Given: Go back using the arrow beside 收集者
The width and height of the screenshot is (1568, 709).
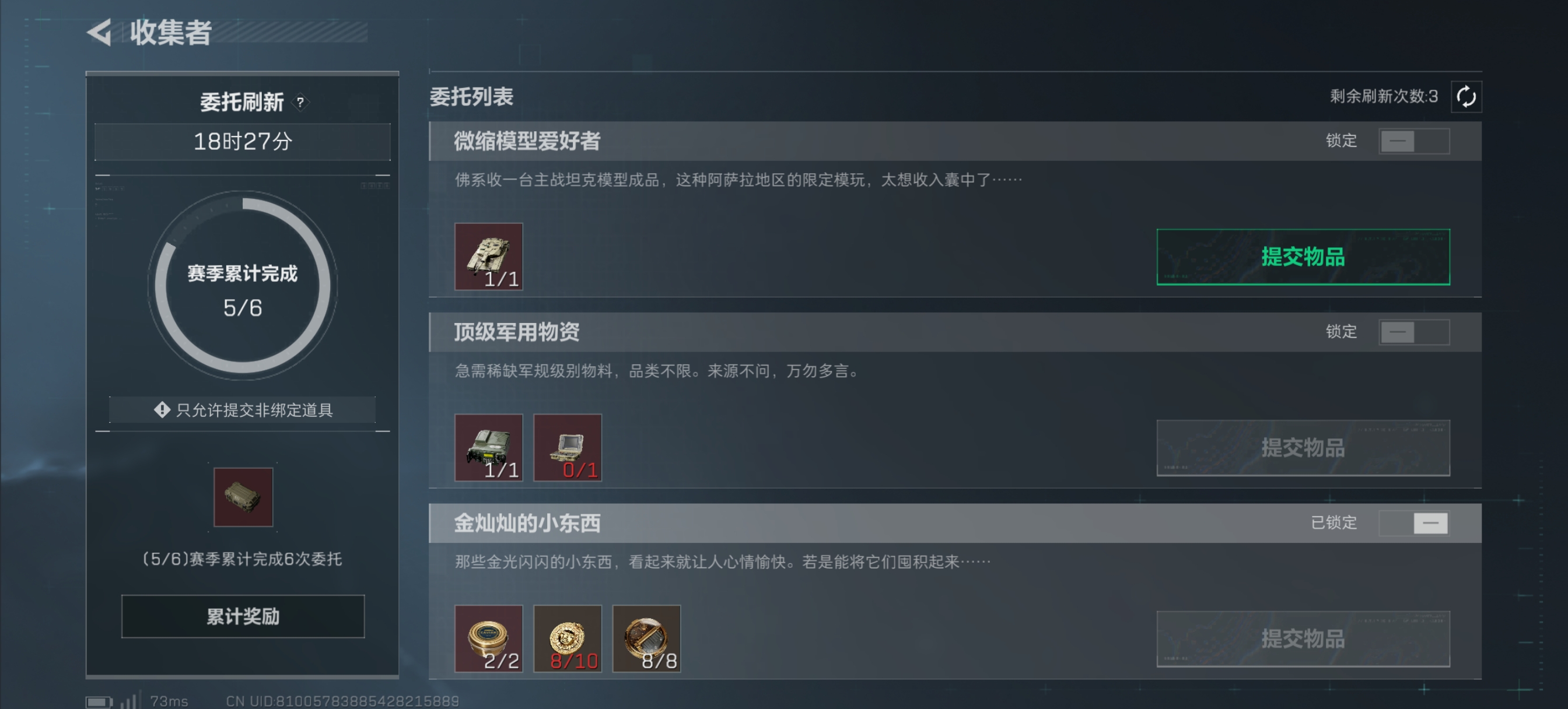Looking at the screenshot, I should click(99, 31).
